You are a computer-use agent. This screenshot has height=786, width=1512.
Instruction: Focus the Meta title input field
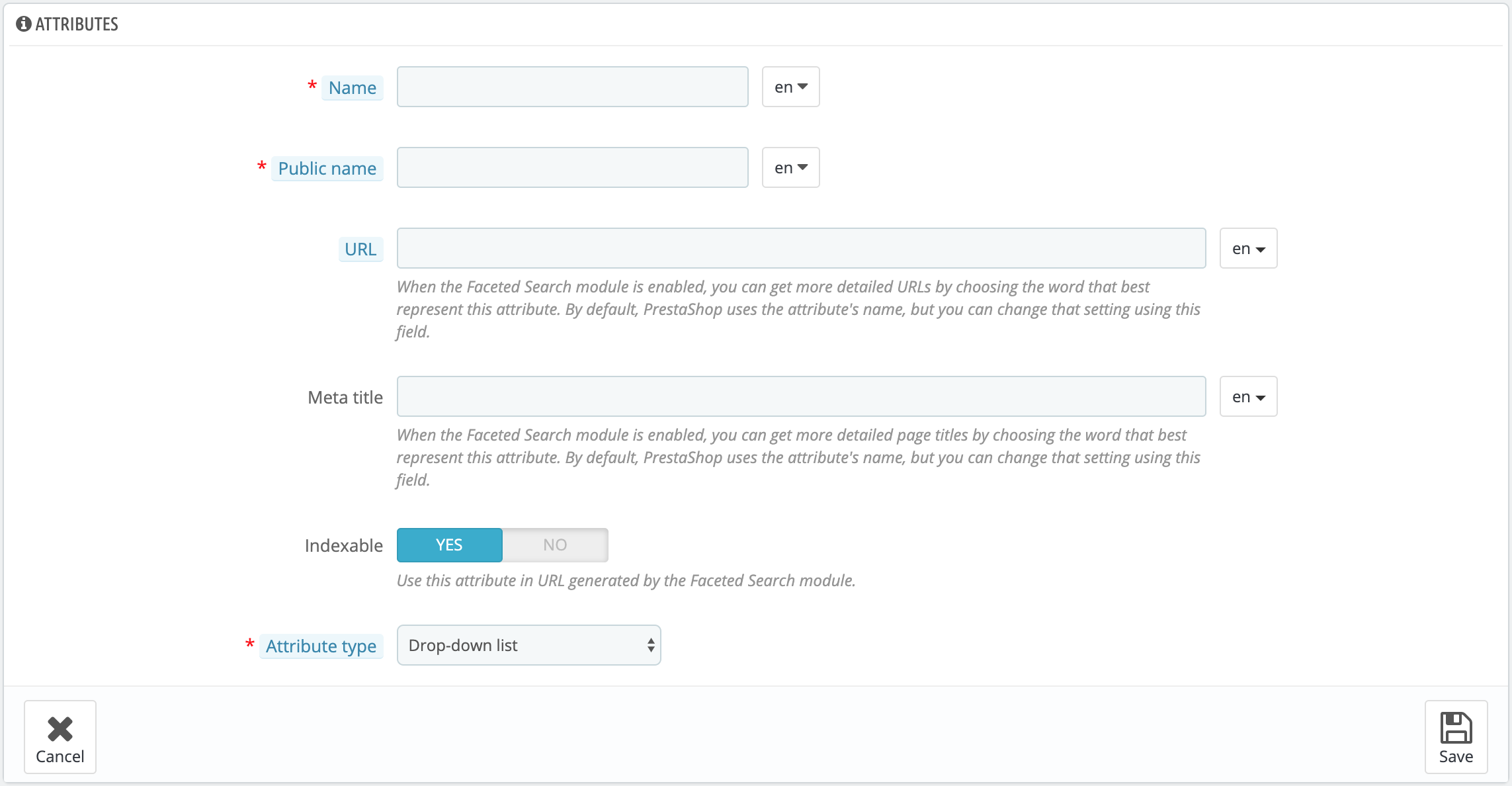click(x=801, y=397)
